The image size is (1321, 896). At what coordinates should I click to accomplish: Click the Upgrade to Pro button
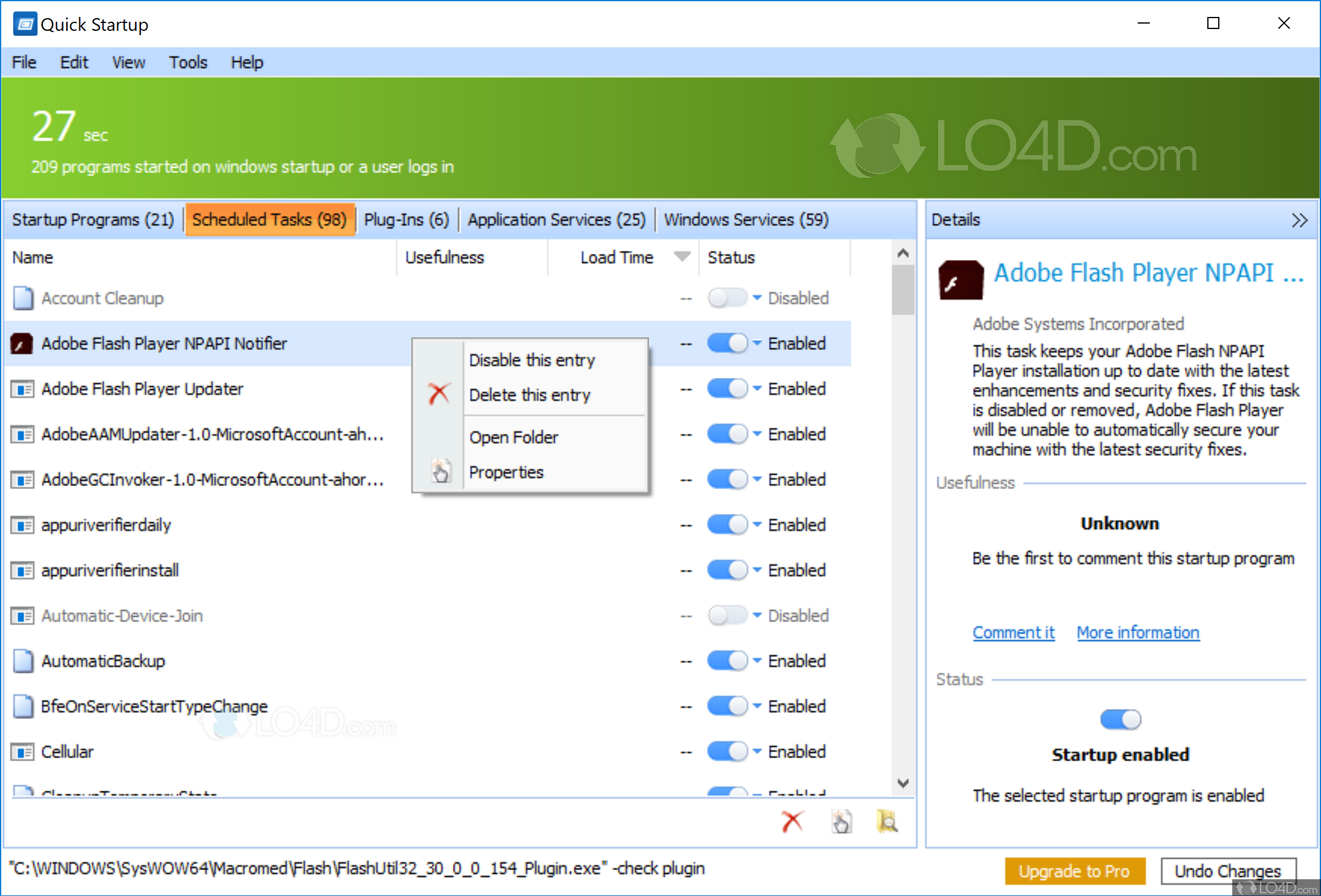[1075, 871]
